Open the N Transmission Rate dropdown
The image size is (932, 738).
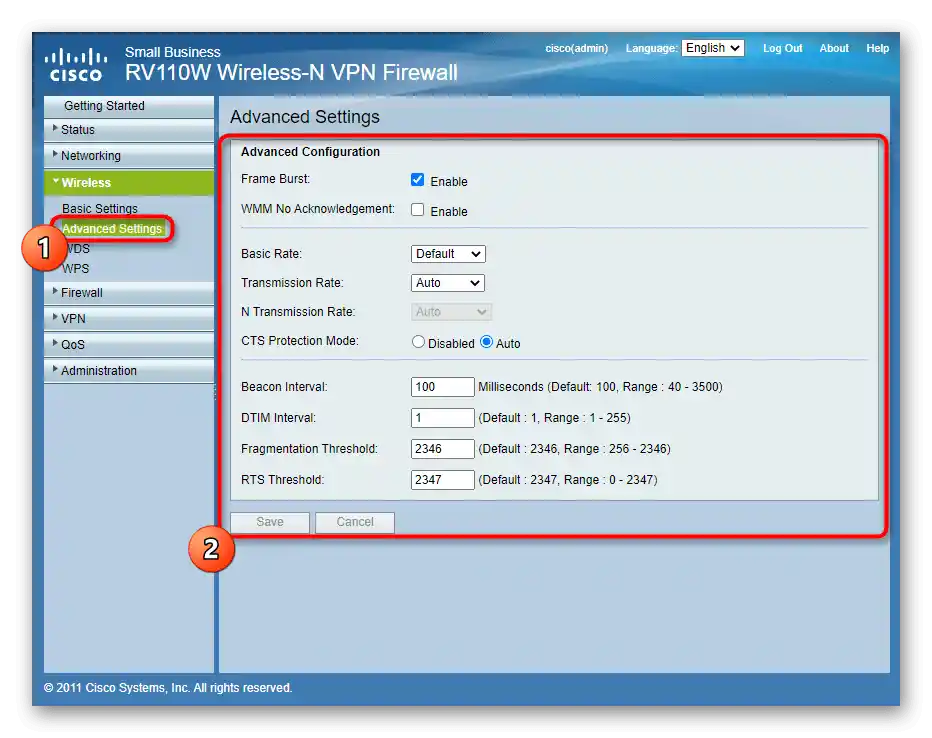click(451, 311)
